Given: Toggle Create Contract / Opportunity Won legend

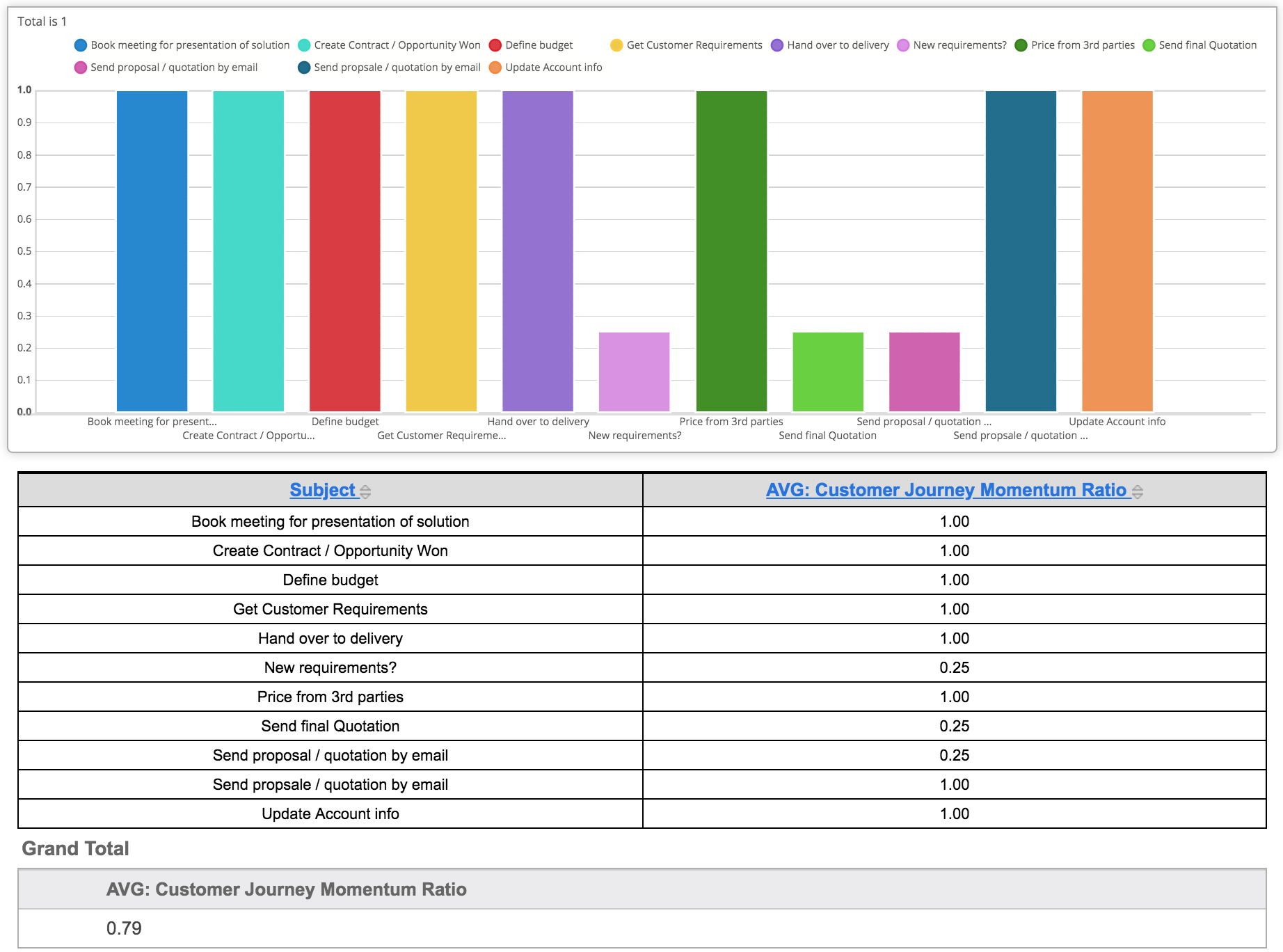Looking at the screenshot, I should [304, 45].
